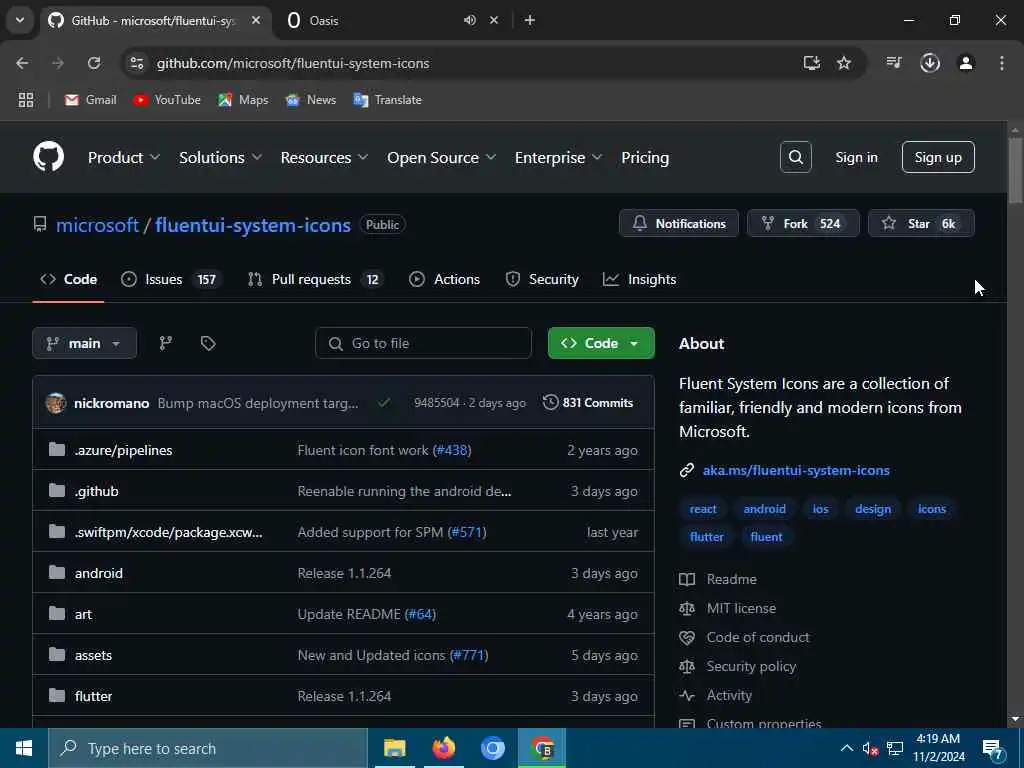Select the flutter topic tag
Image resolution: width=1024 pixels, height=768 pixels.
707,537
